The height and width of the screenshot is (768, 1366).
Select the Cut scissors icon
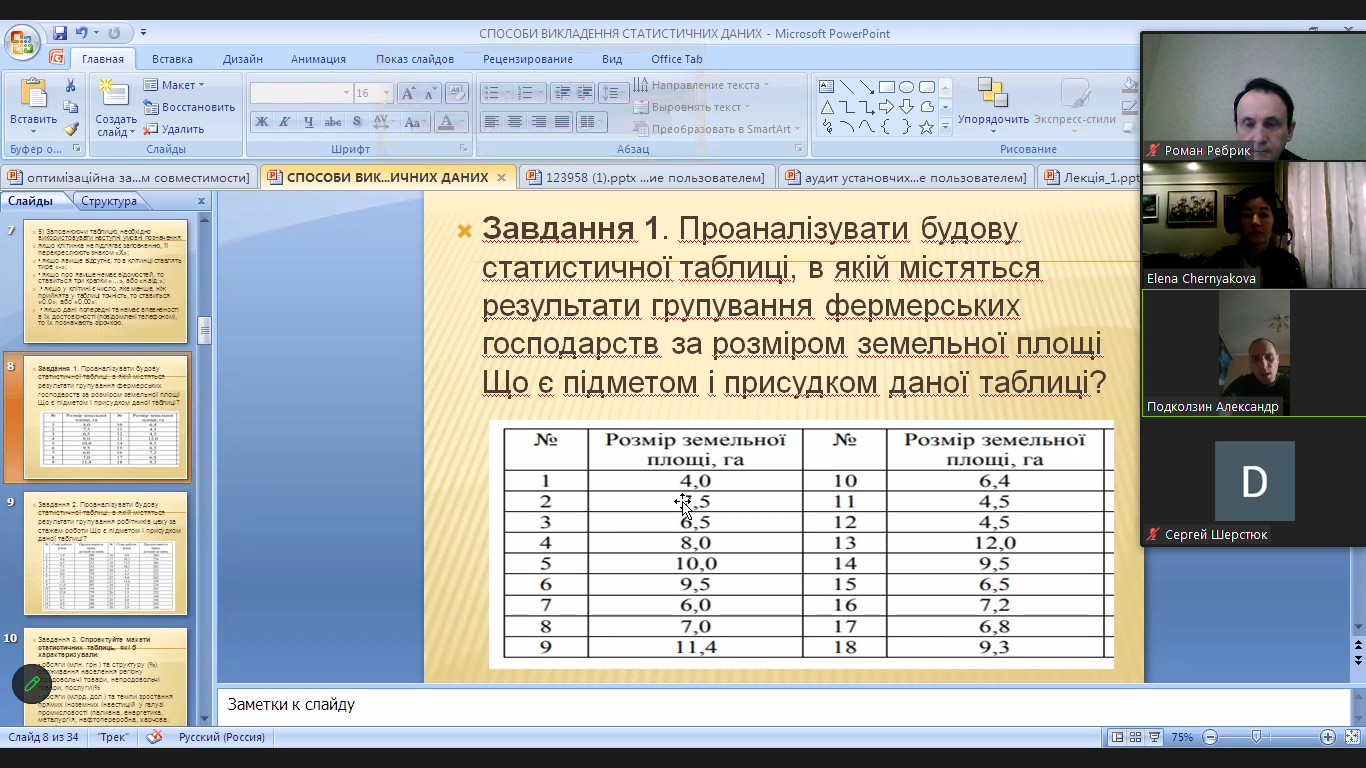70,86
